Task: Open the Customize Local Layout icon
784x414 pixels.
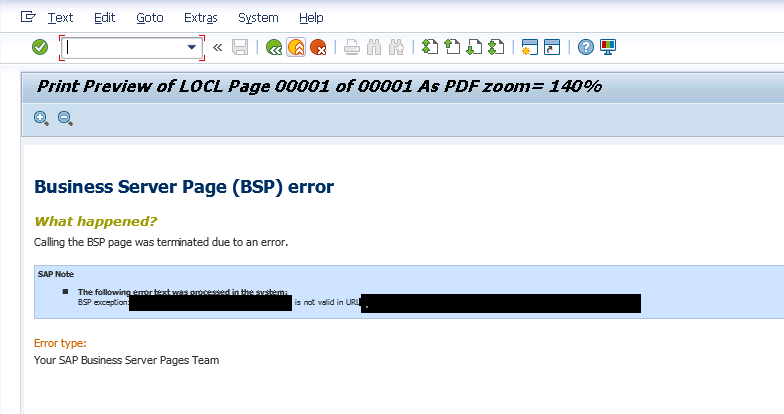Action: (608, 47)
